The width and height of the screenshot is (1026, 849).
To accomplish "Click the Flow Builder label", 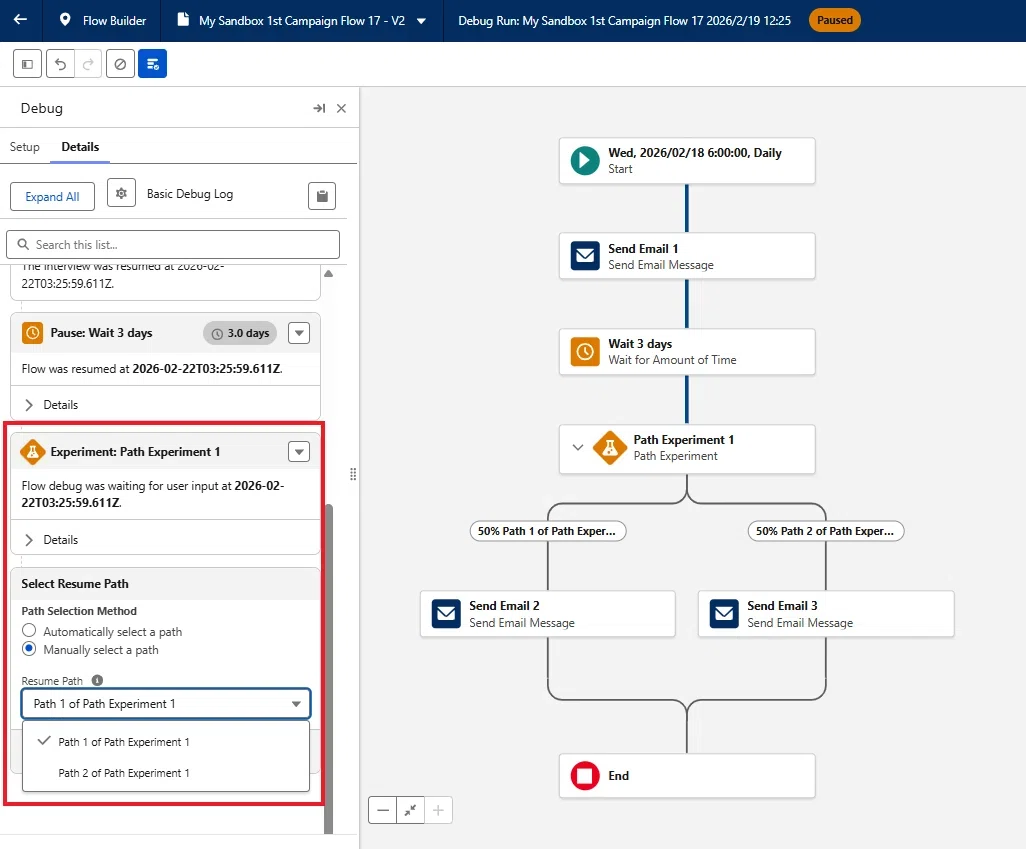I will click(x=115, y=20).
